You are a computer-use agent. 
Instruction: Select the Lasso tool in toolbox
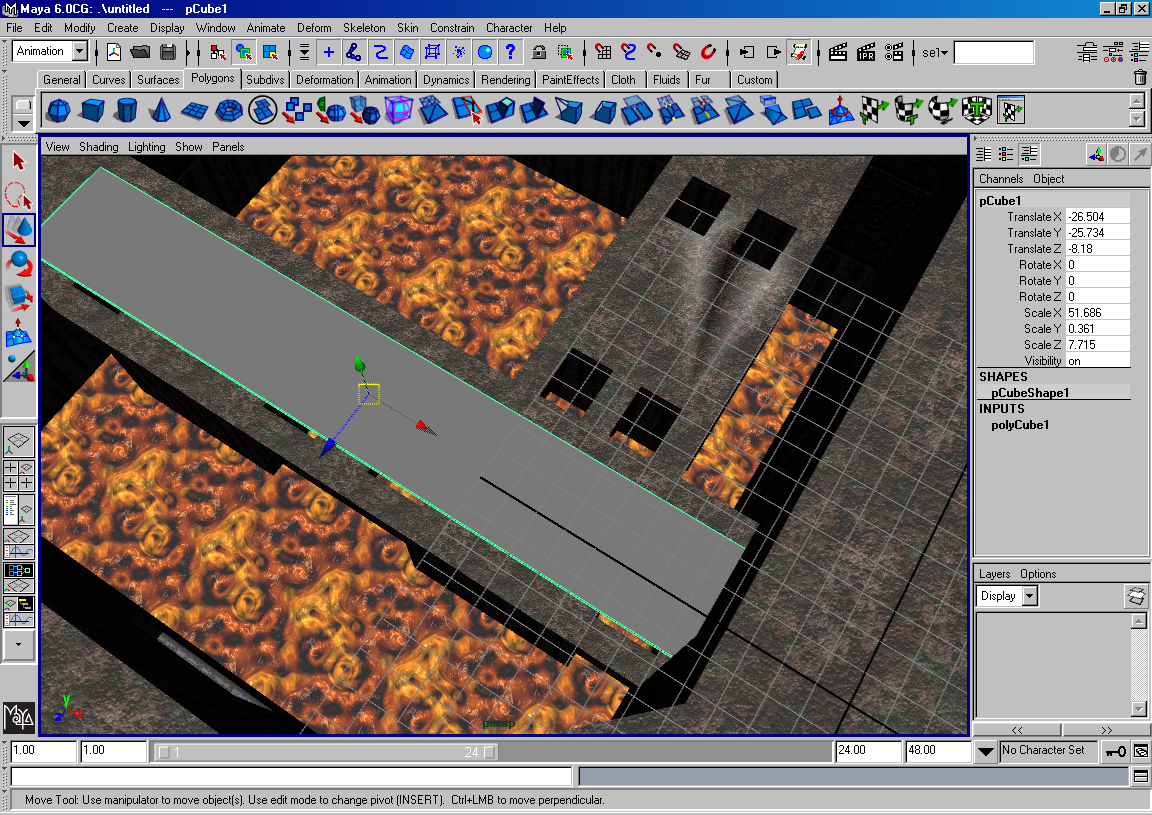[19, 194]
